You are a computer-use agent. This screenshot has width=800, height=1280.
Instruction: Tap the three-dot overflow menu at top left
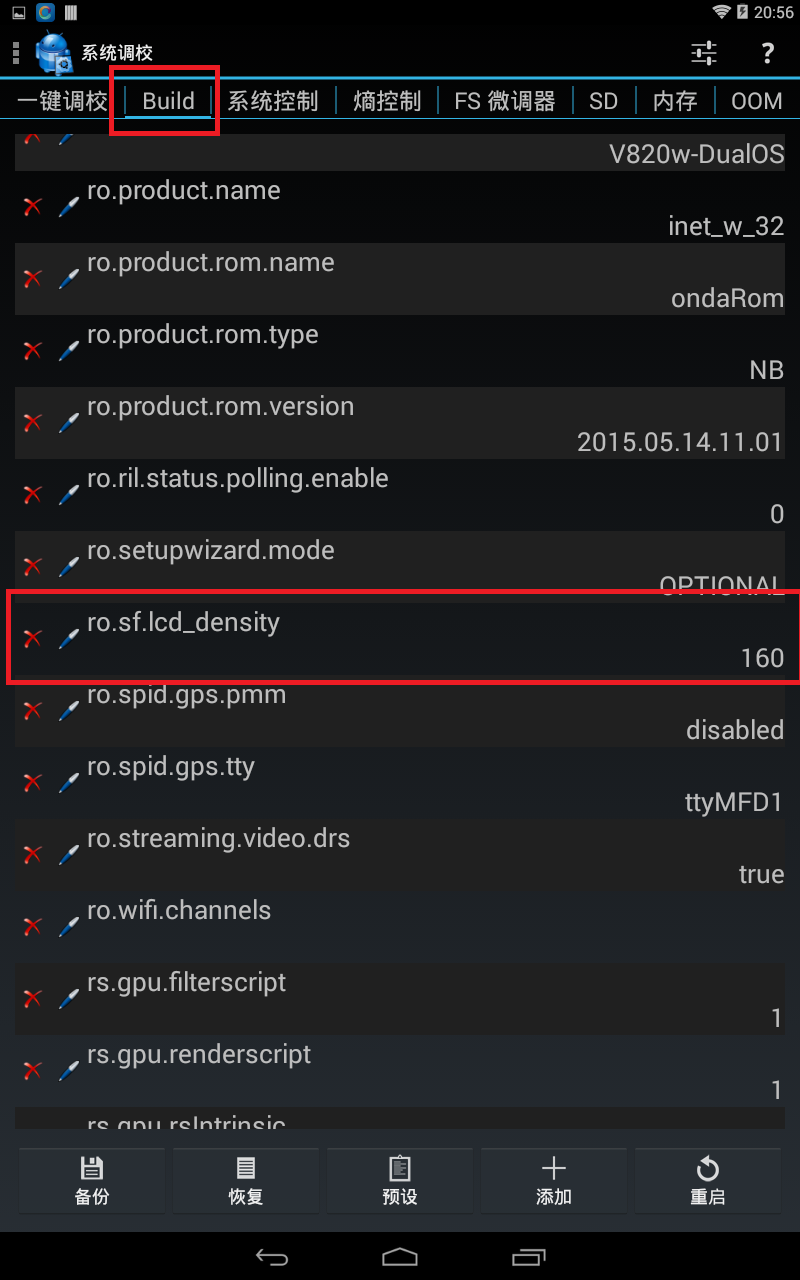tap(15, 53)
